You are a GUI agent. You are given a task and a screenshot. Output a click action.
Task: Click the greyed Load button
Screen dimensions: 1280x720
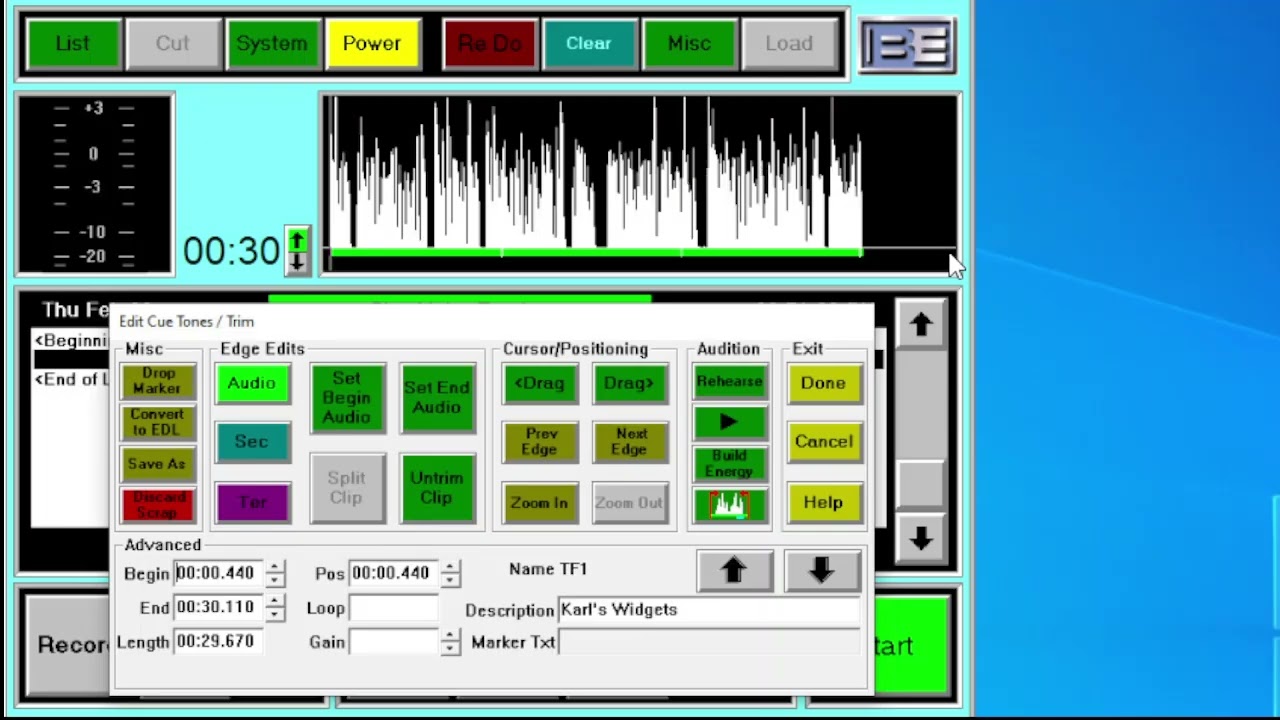[x=788, y=44]
